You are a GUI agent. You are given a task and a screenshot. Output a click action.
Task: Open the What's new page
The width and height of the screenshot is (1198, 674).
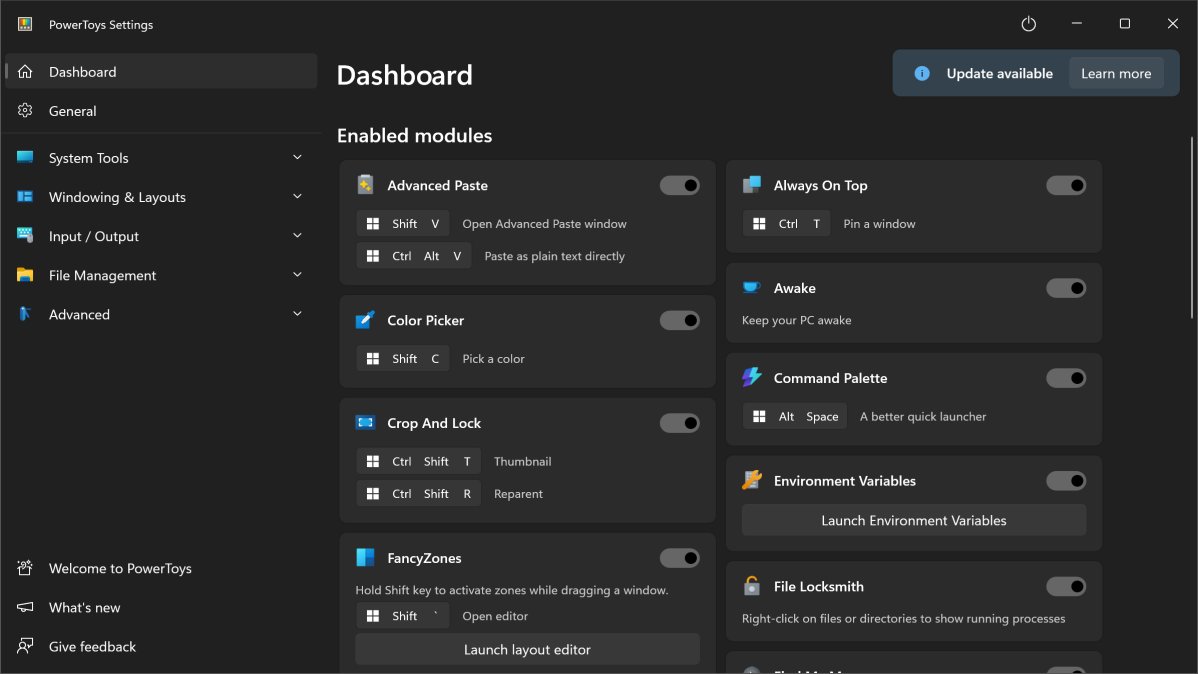point(84,607)
